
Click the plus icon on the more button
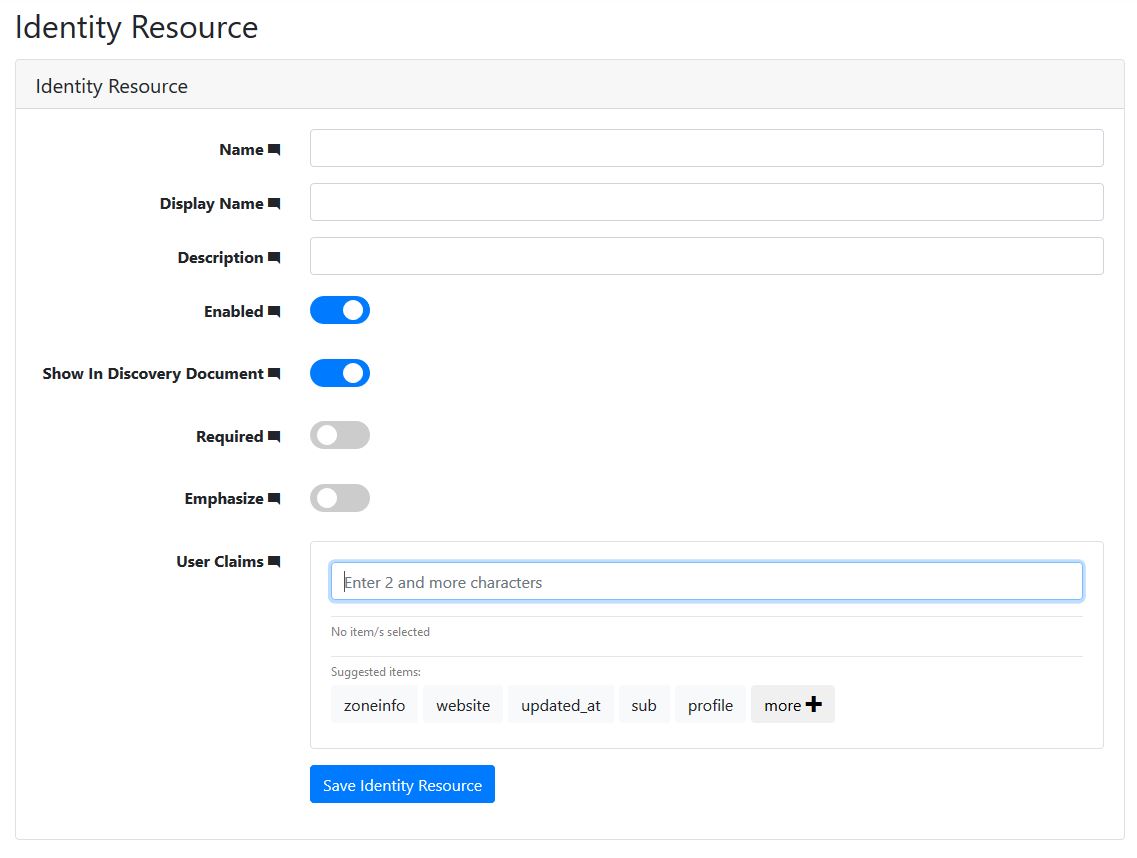pyautogui.click(x=814, y=703)
